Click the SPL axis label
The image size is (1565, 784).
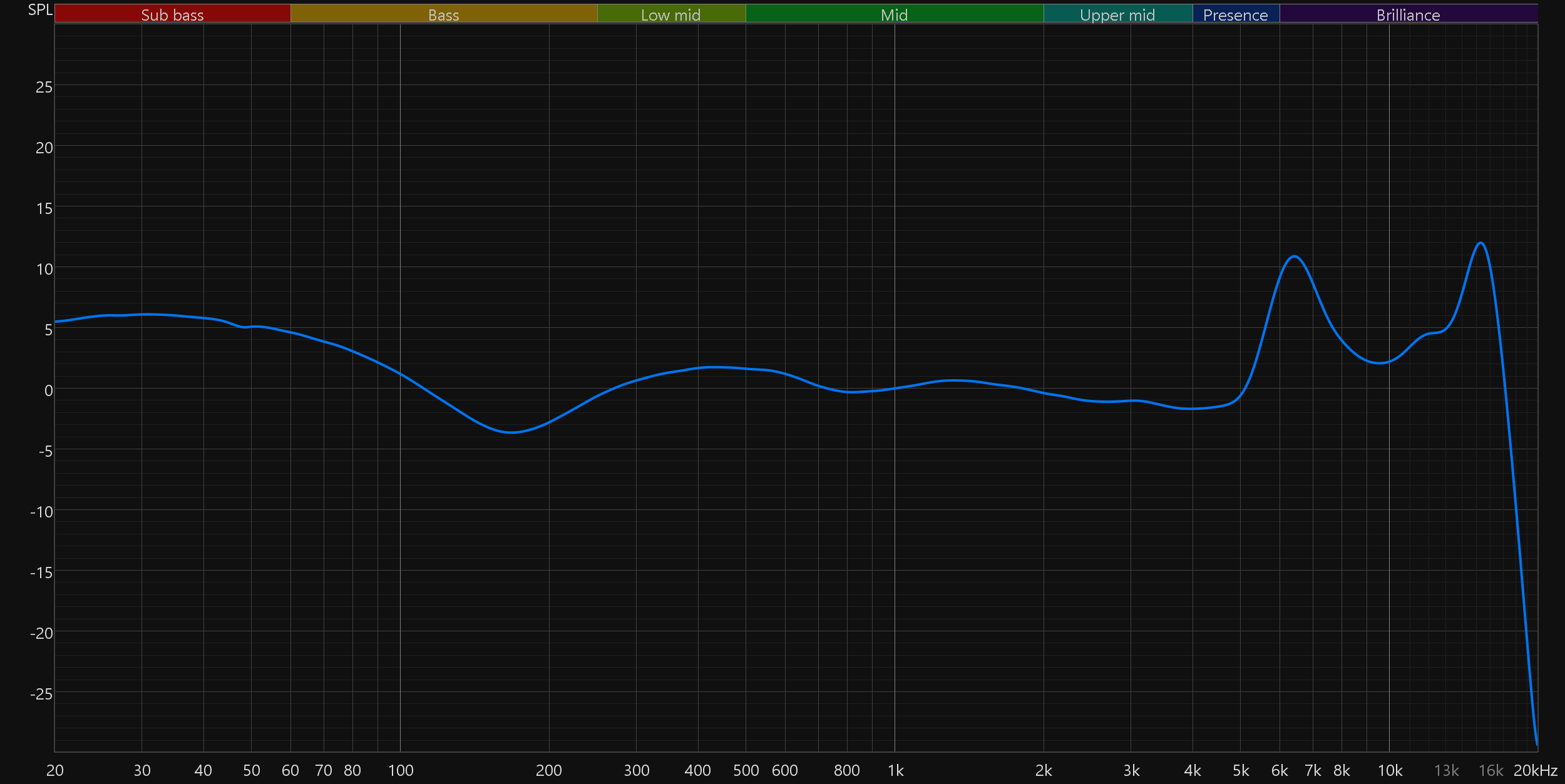click(40, 10)
